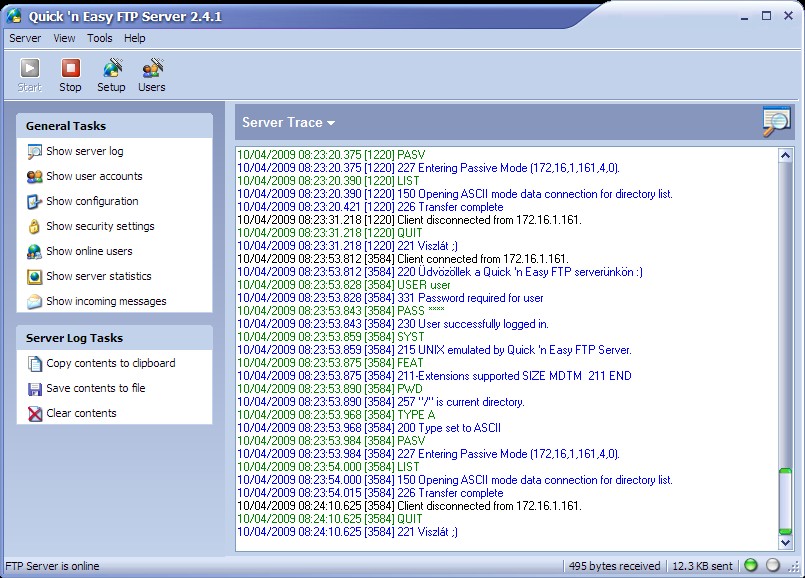Click the Show online users icon

pos(34,252)
